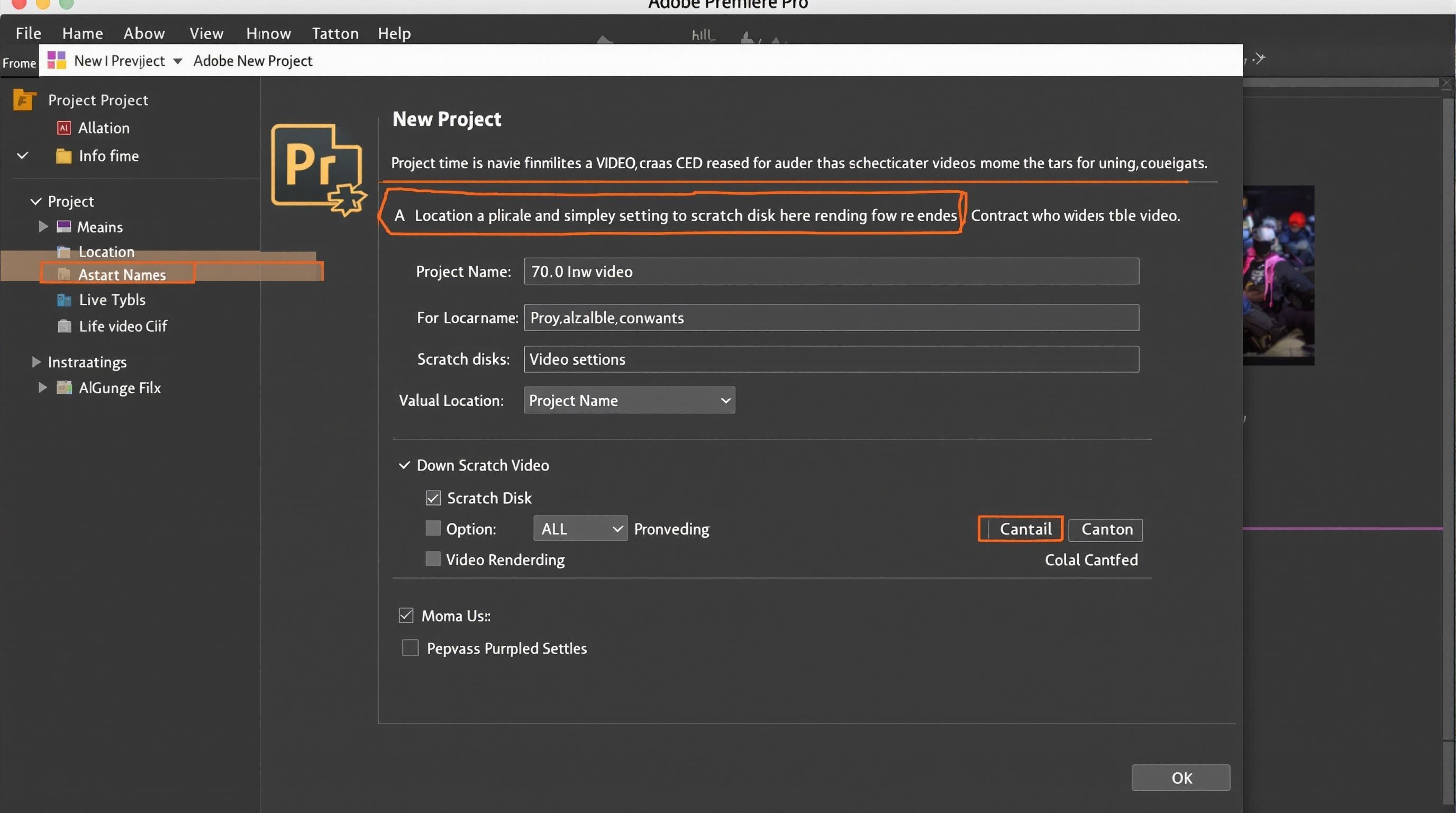Click the colorful New Prevjject tile icon
1456x813 pixels.
point(57,60)
